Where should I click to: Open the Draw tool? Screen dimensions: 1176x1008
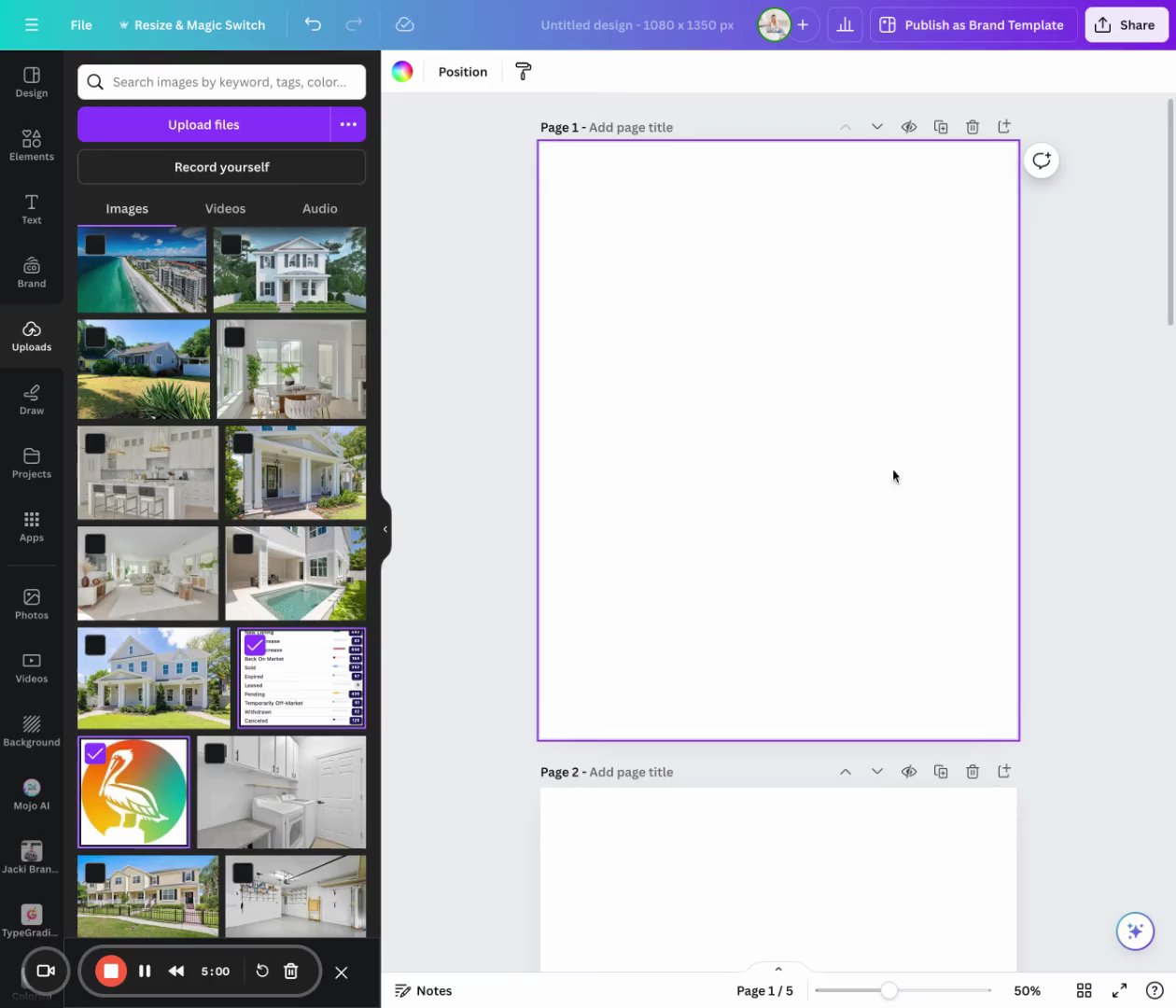(32, 399)
